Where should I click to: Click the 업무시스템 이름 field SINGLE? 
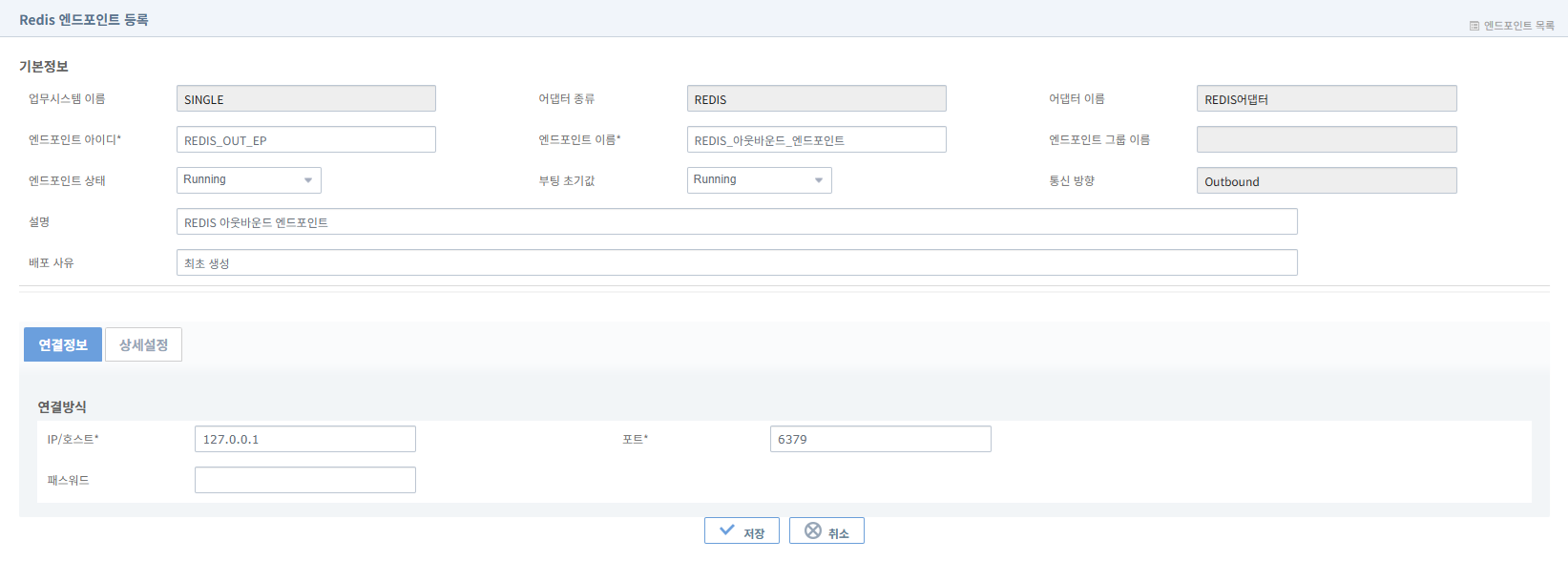[x=306, y=98]
